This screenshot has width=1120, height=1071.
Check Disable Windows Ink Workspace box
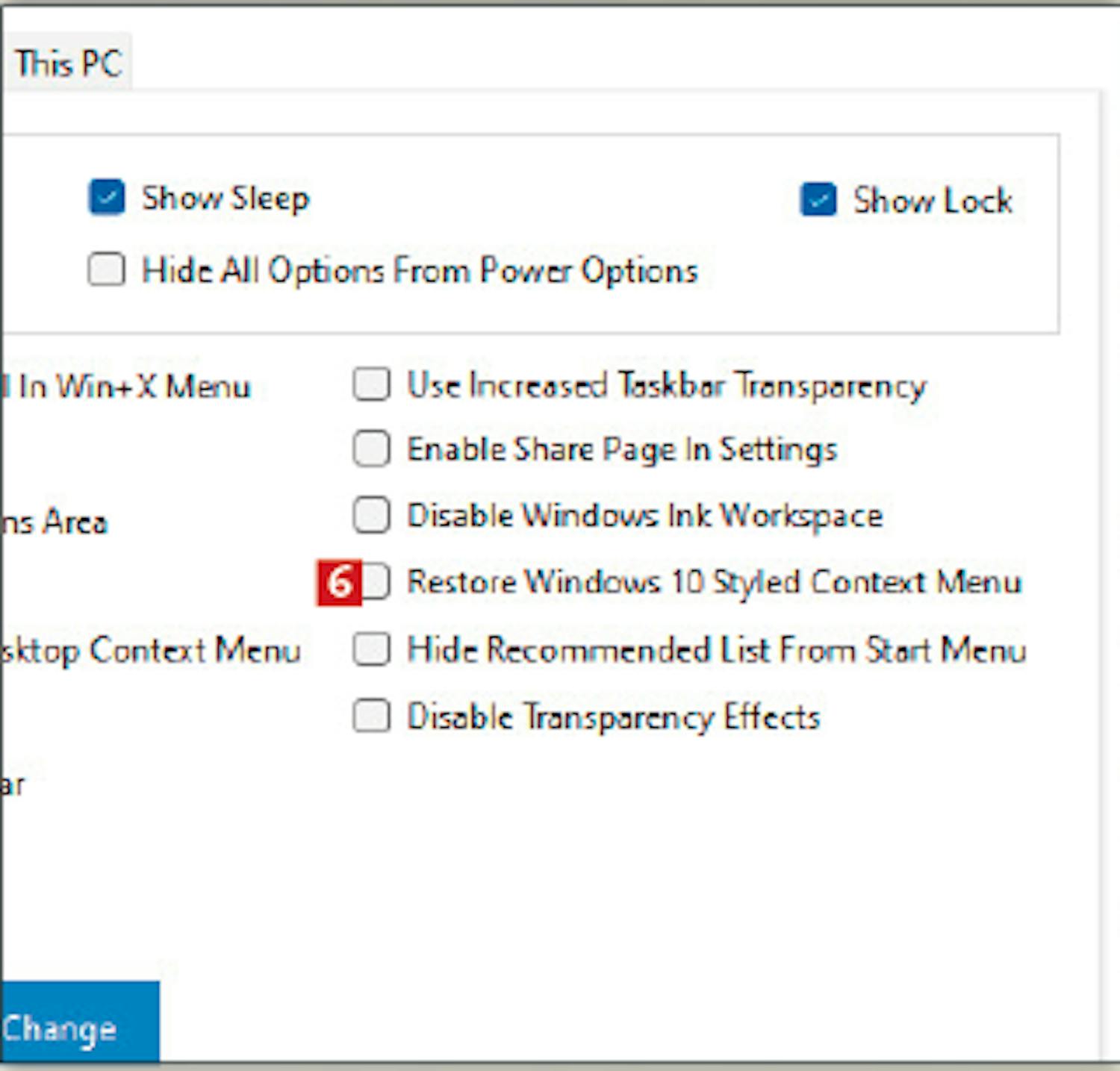(x=372, y=516)
